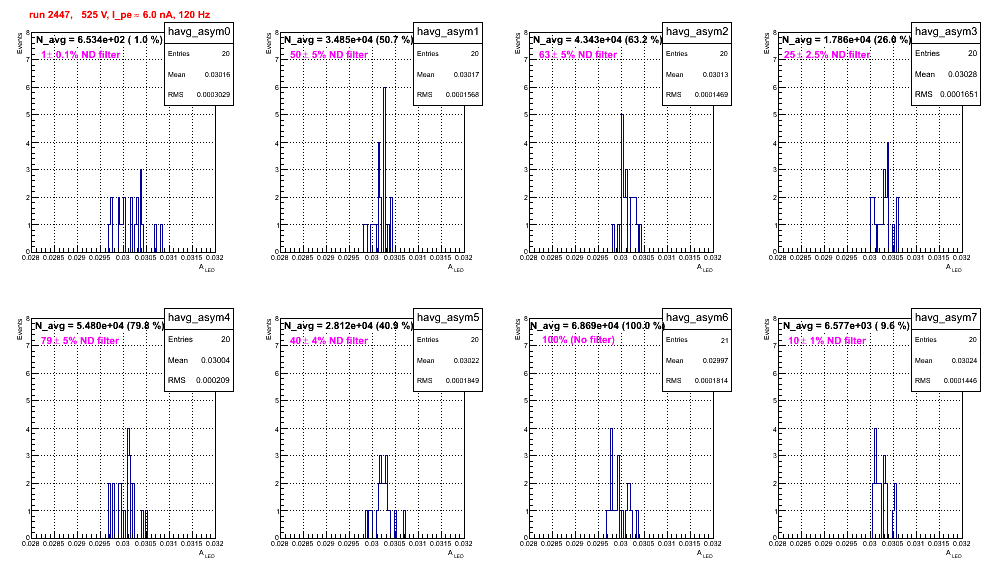Image resolution: width=996 pixels, height=572 pixels.
Task: Pick the magenta 63 ± 5% ND filter text
Action: point(578,55)
